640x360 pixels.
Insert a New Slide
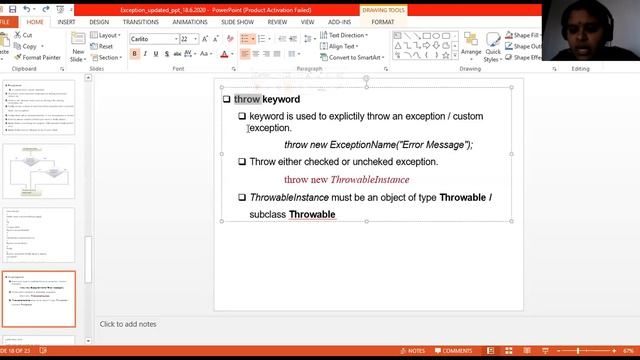coord(78,47)
